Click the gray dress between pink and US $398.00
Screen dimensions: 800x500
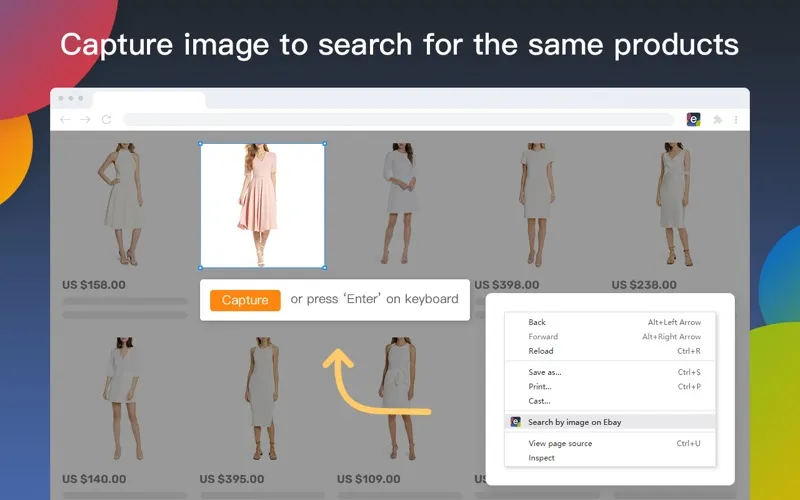point(399,204)
